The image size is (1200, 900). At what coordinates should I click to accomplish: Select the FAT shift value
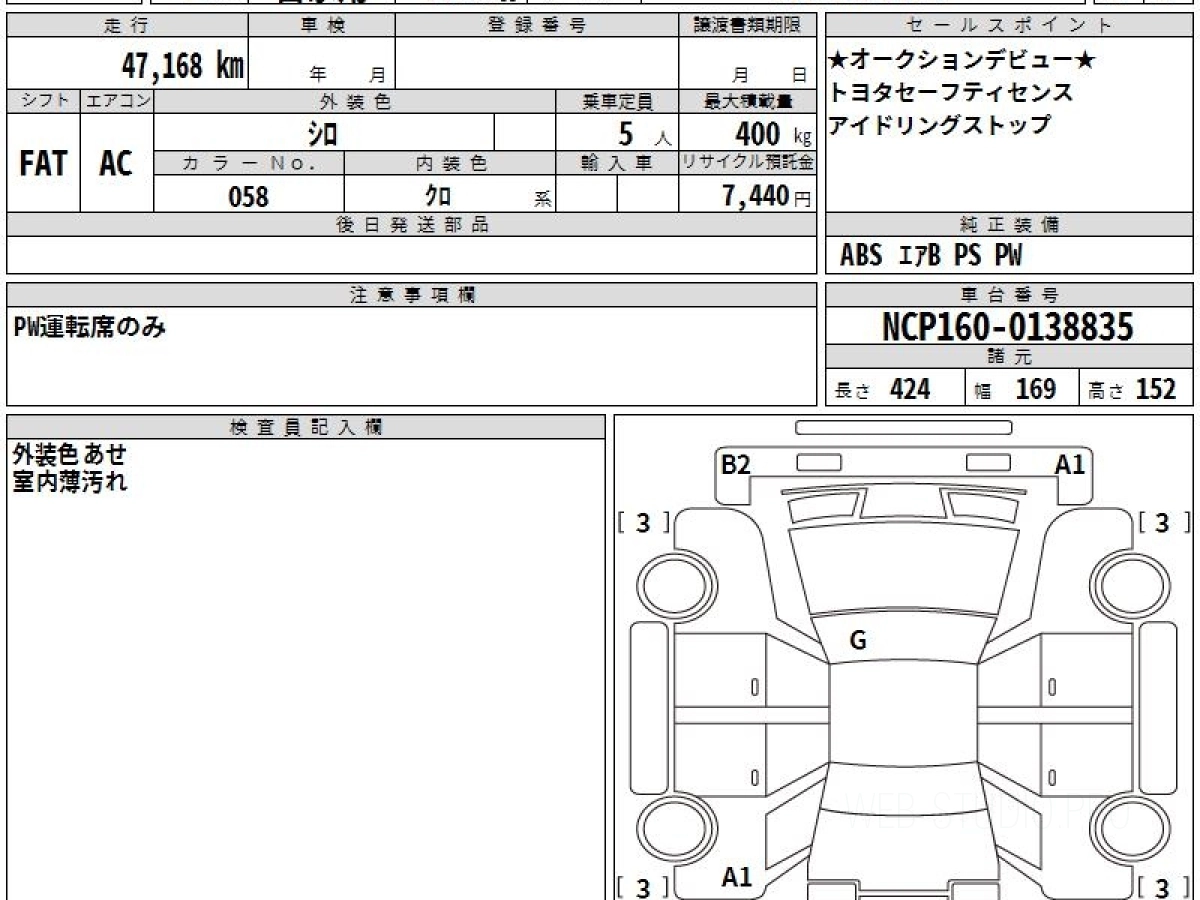click(x=43, y=163)
